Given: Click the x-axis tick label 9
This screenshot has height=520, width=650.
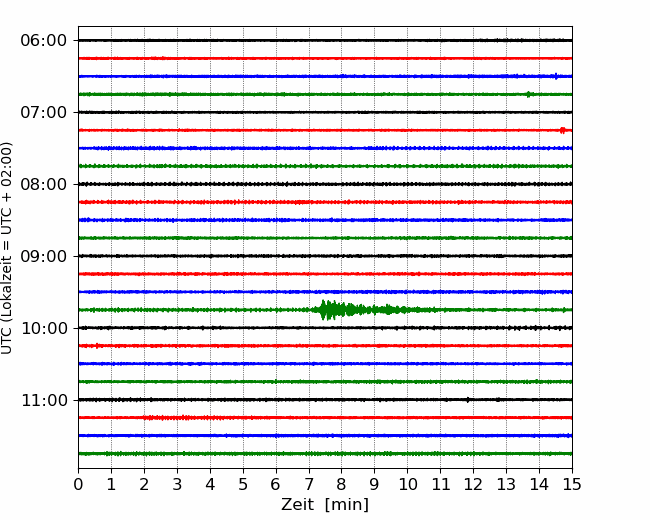Looking at the screenshot, I should (375, 484).
